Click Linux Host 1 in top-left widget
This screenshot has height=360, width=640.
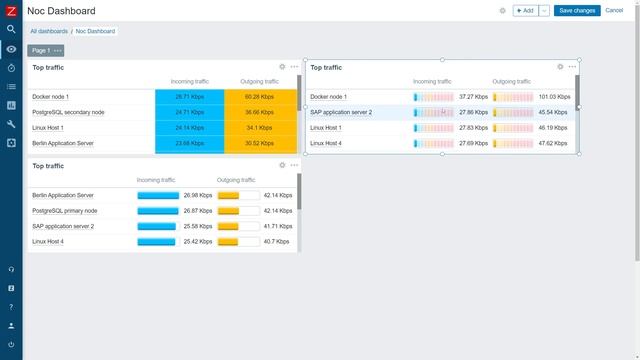[48, 128]
